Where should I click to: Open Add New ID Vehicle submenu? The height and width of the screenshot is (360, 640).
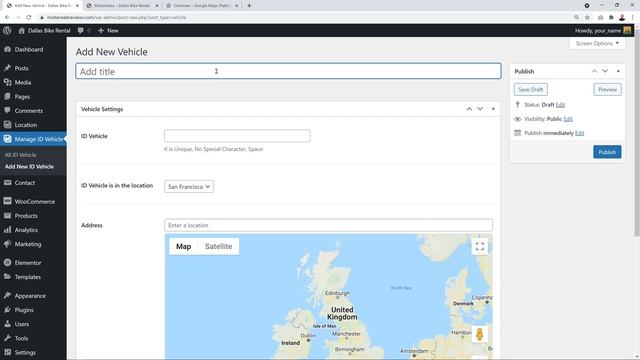coord(29,167)
